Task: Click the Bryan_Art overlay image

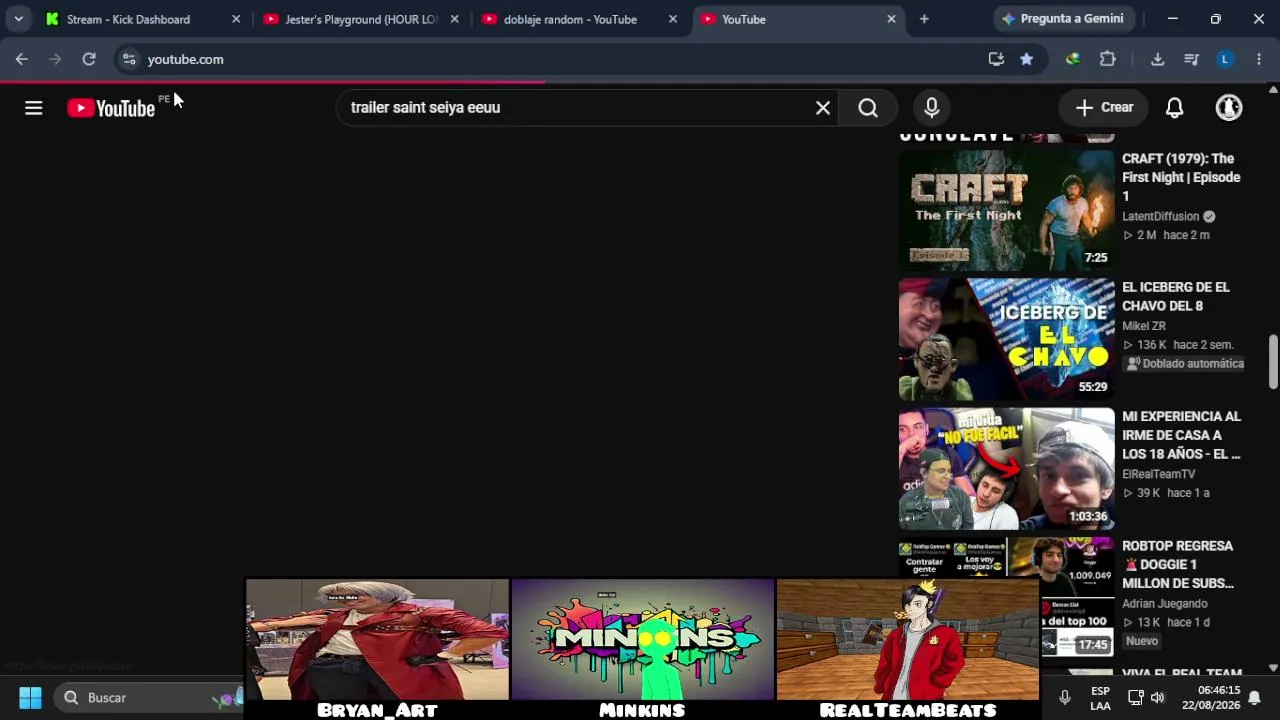Action: 377,640
